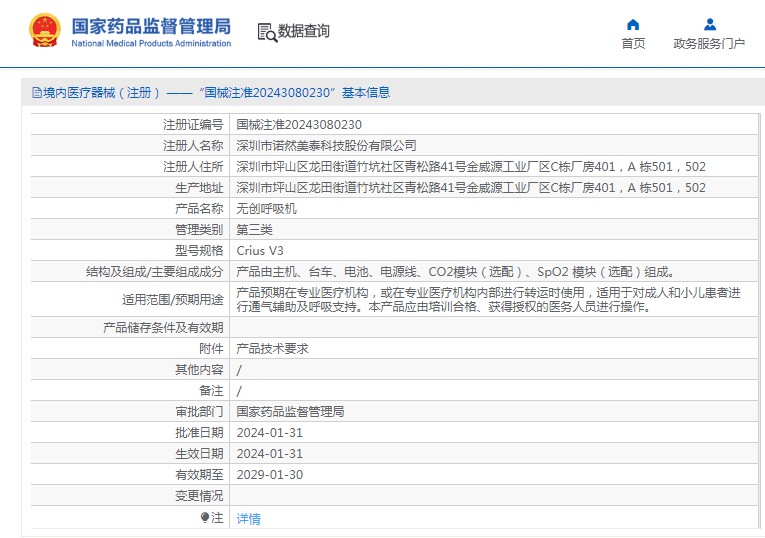This screenshot has width=765, height=538.
Task: Click the 详情 link
Action: coord(248,519)
